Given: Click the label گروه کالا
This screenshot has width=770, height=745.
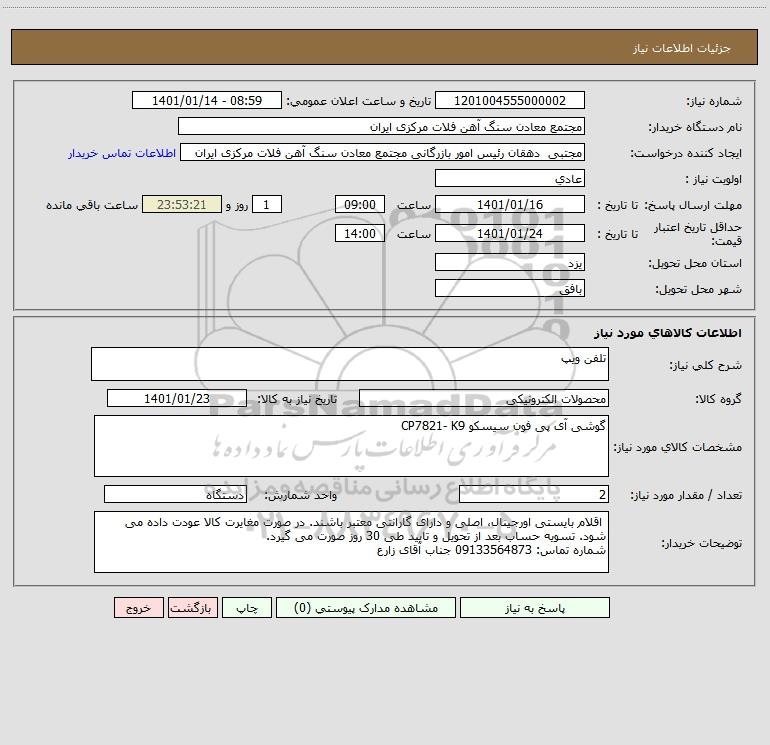Looking at the screenshot, I should tap(718, 399).
